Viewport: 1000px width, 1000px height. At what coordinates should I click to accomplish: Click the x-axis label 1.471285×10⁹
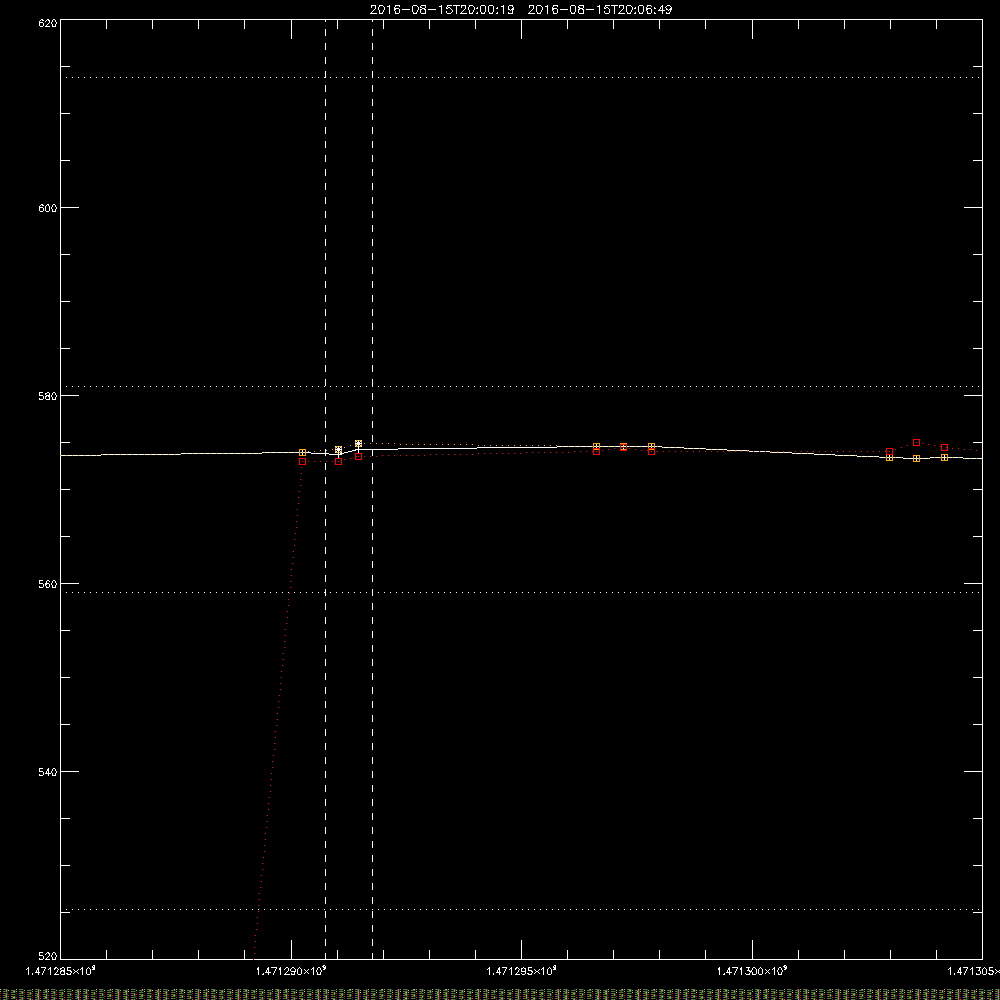point(61,971)
